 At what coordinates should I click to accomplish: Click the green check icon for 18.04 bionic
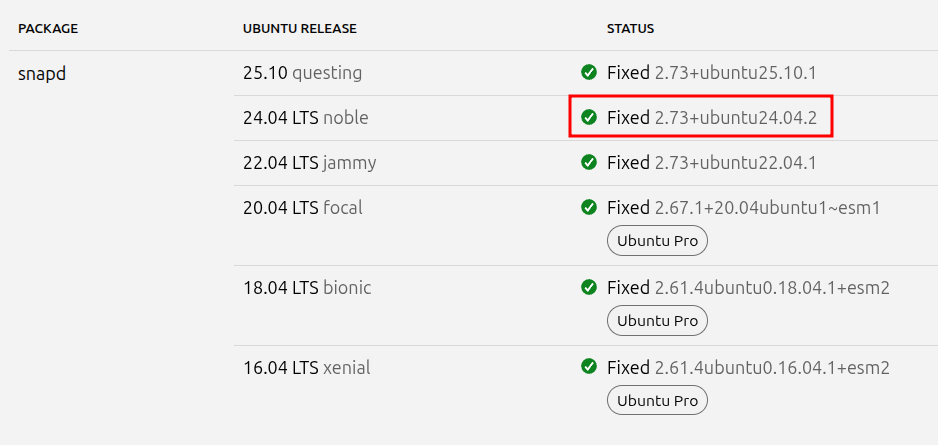click(x=589, y=287)
